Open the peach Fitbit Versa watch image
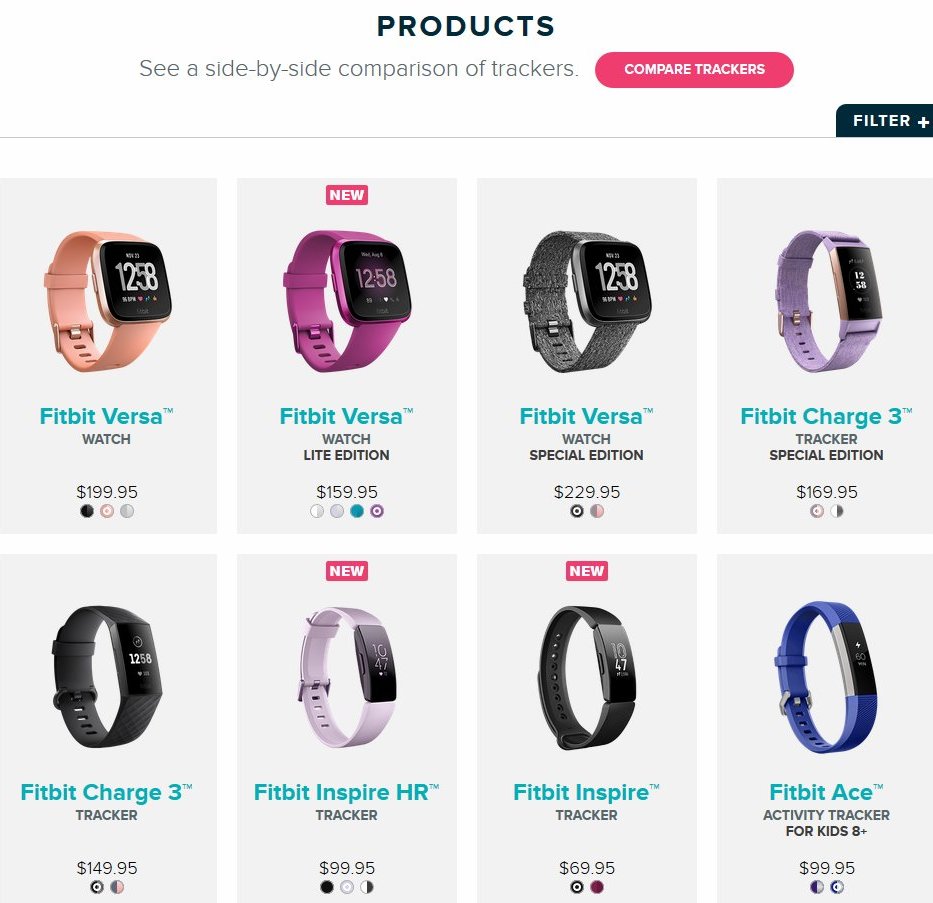Image resolution: width=933 pixels, height=903 pixels. (108, 302)
